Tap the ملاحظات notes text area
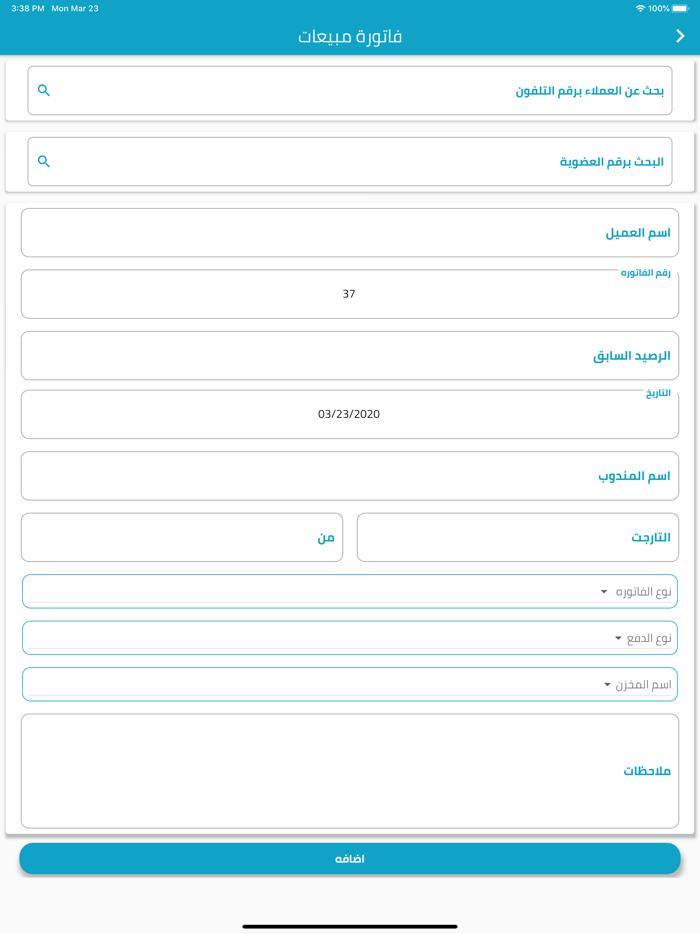The image size is (700, 934). [x=350, y=771]
